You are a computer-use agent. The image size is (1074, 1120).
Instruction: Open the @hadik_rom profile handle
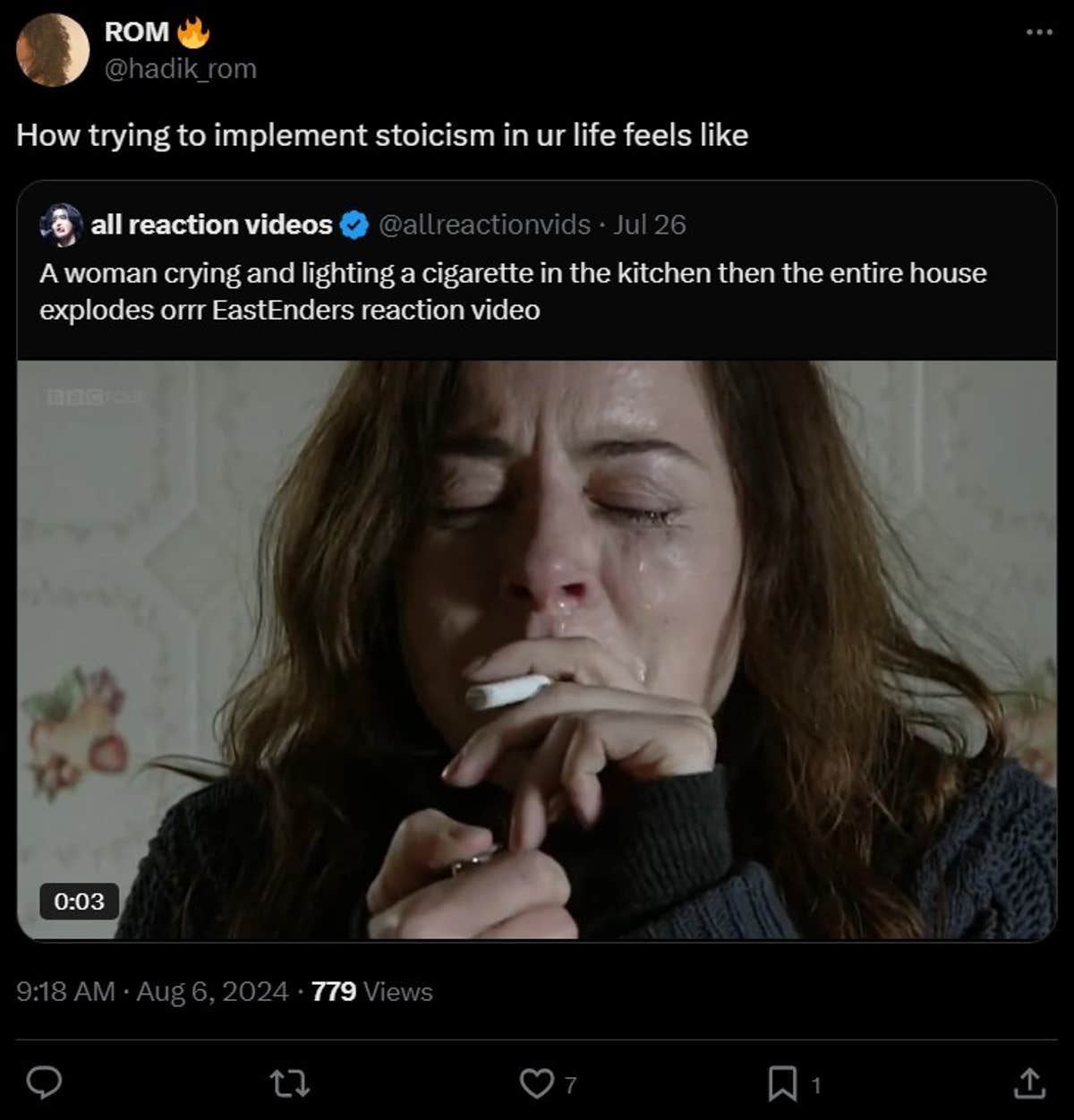[x=178, y=68]
